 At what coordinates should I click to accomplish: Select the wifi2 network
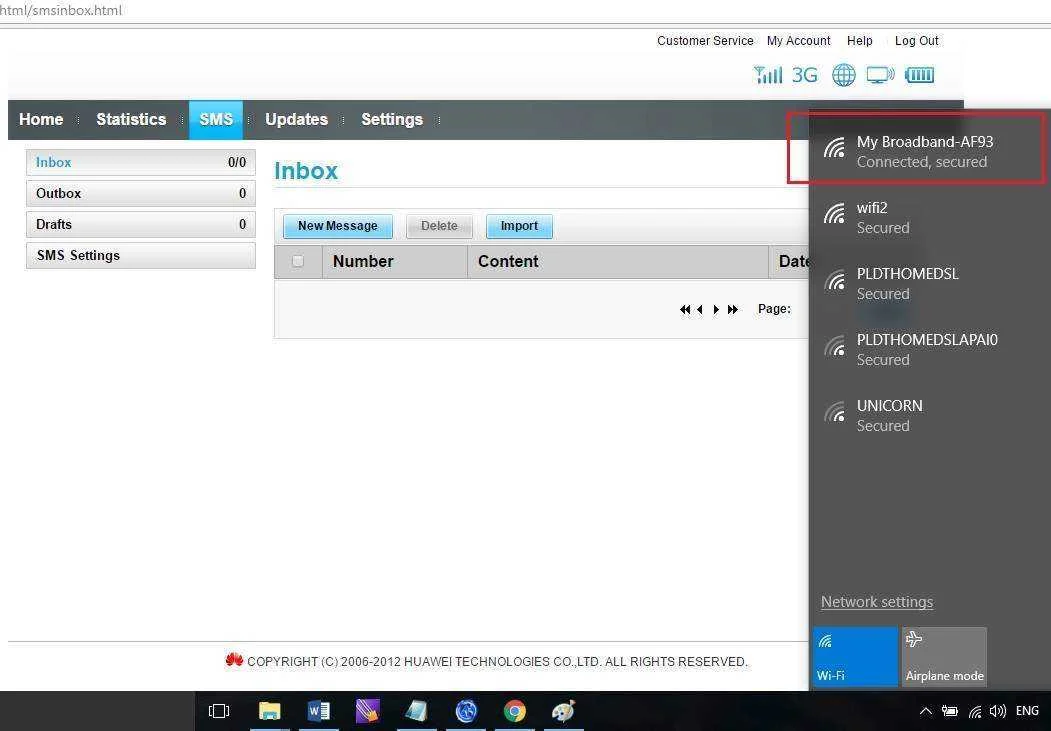(930, 218)
